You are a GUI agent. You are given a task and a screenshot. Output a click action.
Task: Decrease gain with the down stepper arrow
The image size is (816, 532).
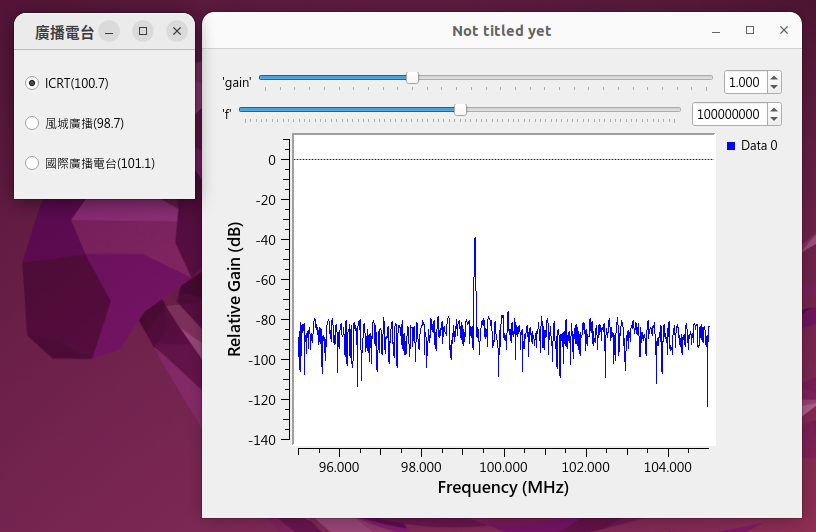click(774, 87)
